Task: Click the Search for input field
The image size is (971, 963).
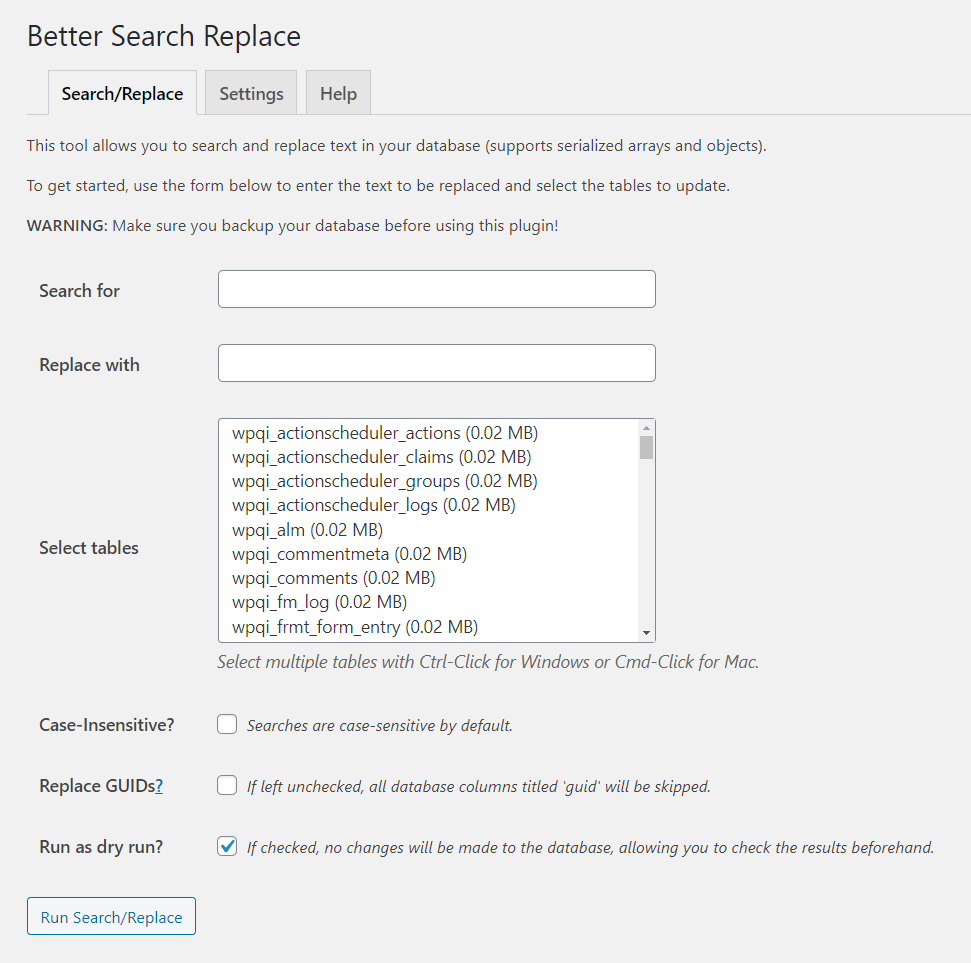Action: pos(437,289)
